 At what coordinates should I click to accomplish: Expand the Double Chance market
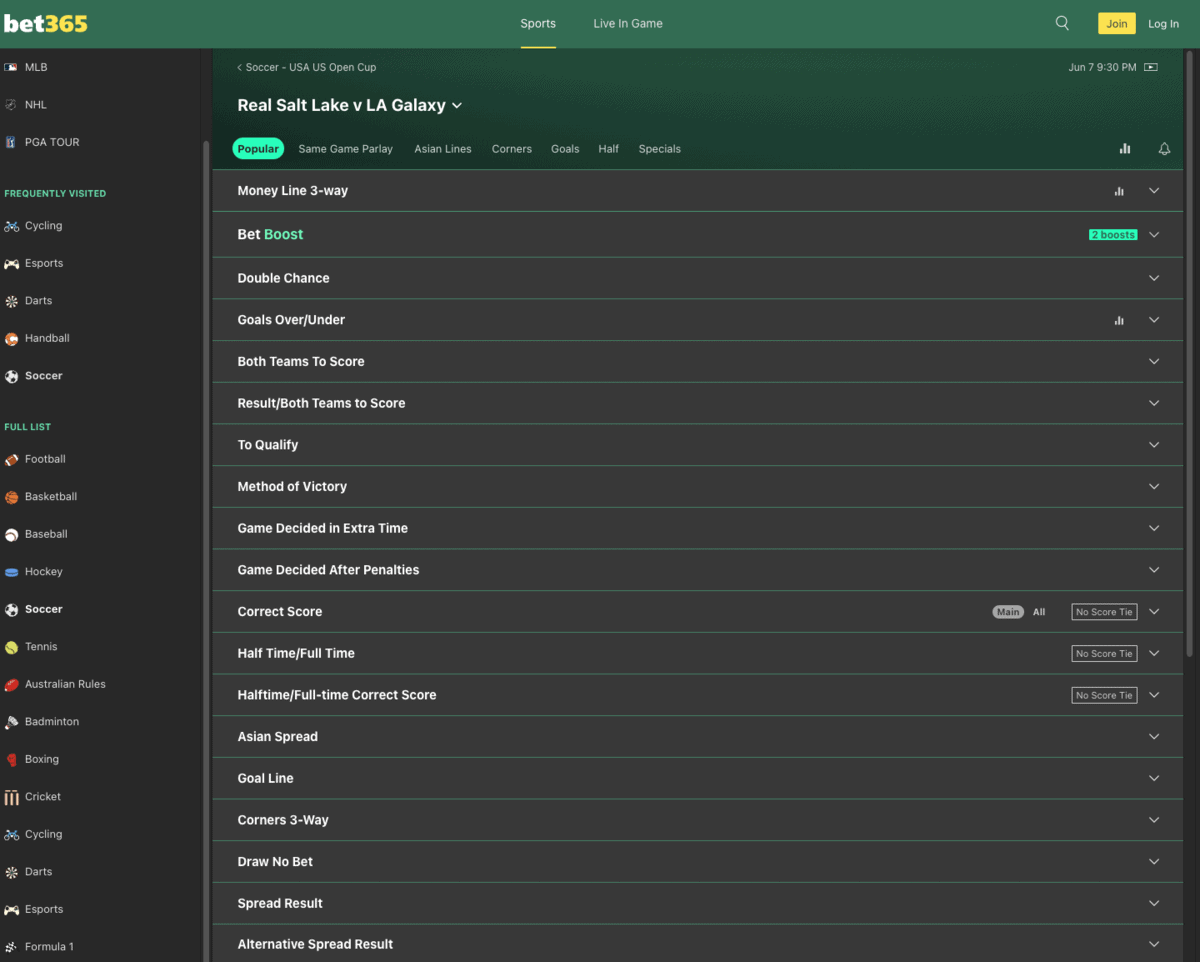[1154, 278]
